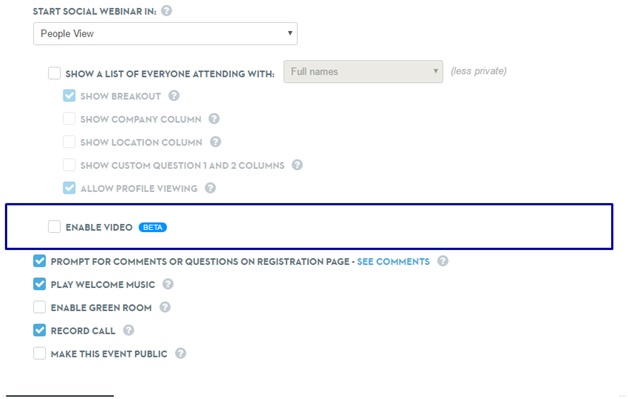
Task: Open help icon next to Record Call
Action: (x=129, y=330)
